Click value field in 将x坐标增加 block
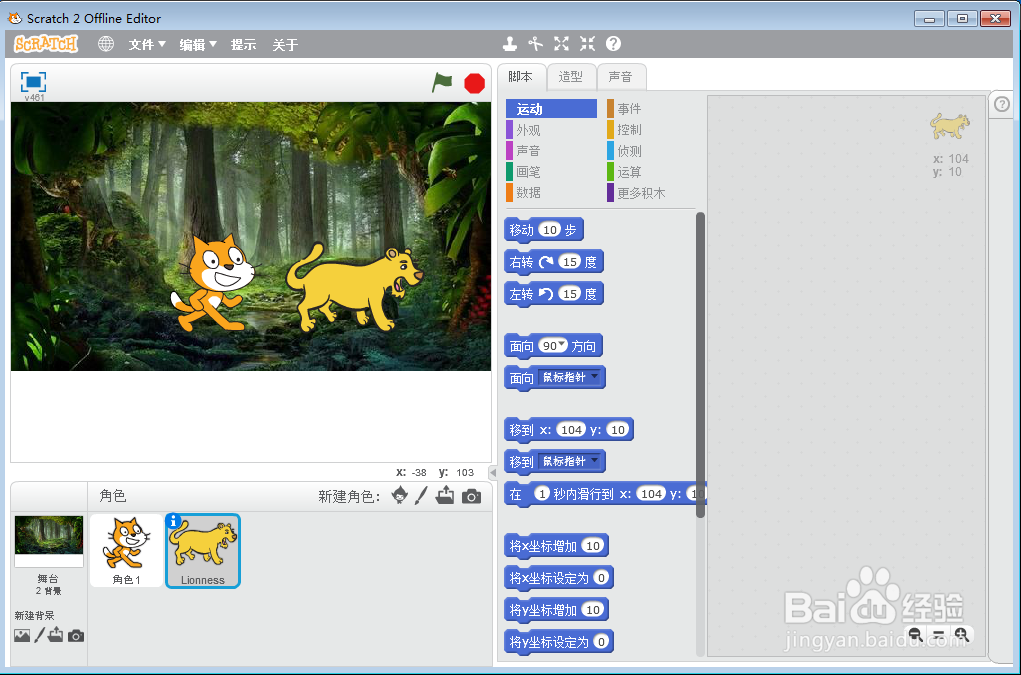1021x675 pixels. [x=593, y=545]
